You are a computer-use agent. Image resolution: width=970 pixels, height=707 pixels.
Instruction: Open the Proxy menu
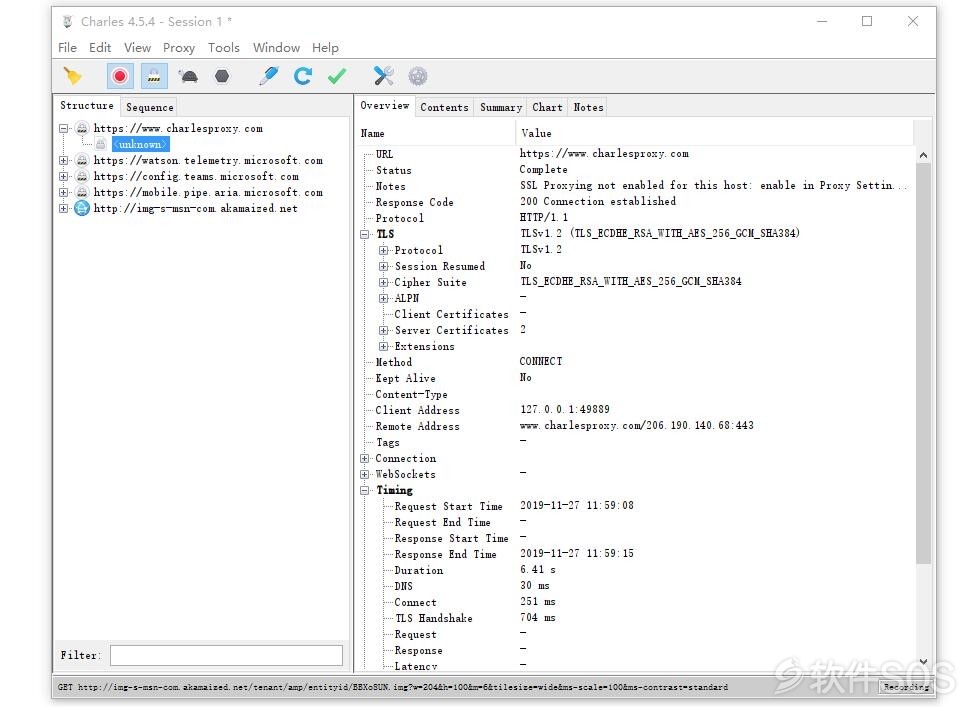point(179,48)
